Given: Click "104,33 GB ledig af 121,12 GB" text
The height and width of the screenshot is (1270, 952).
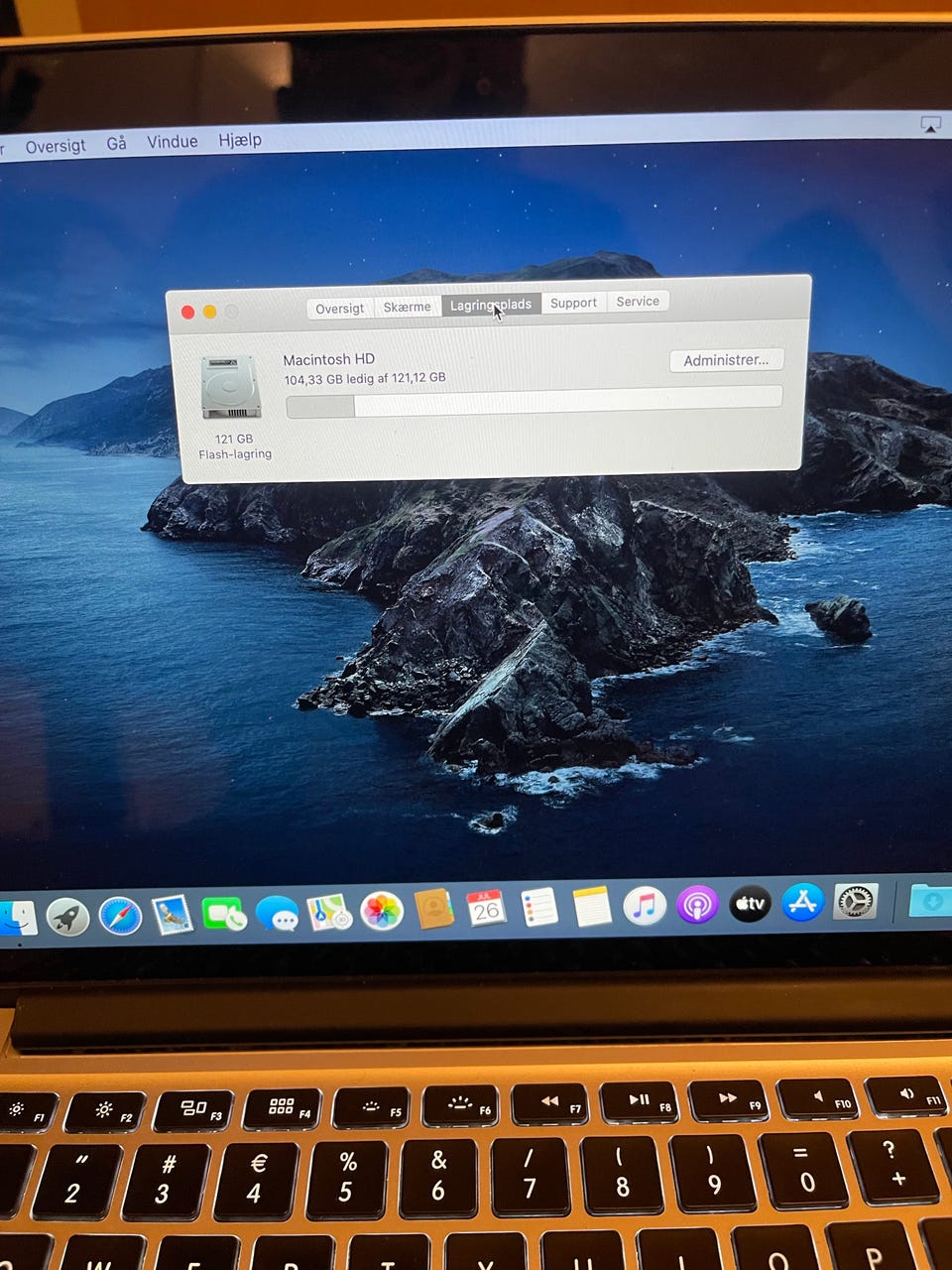Looking at the screenshot, I should pos(365,378).
